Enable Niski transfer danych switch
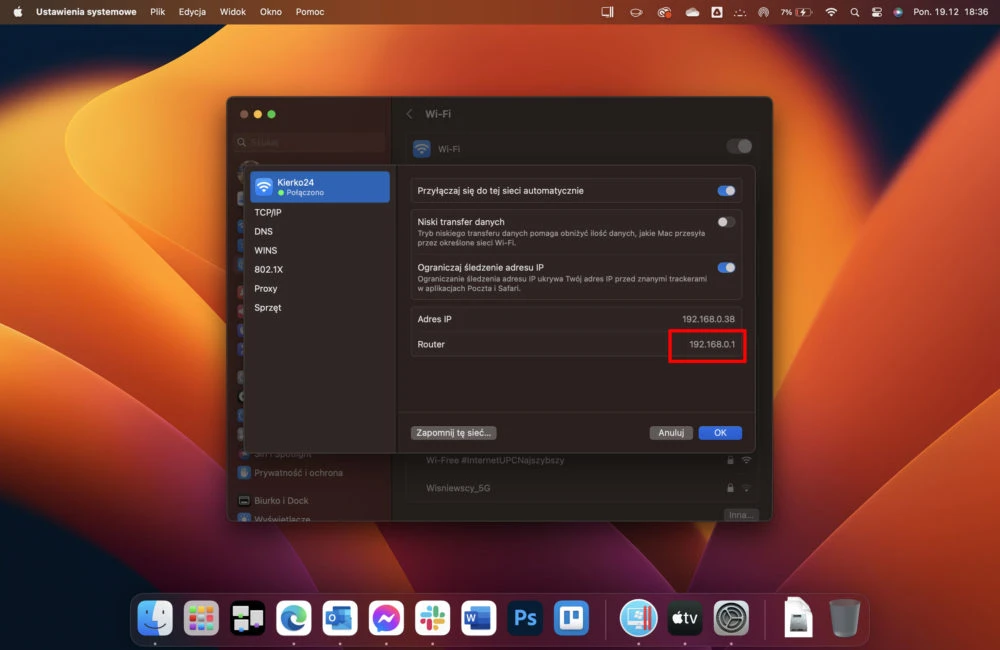1000x650 pixels. [726, 222]
